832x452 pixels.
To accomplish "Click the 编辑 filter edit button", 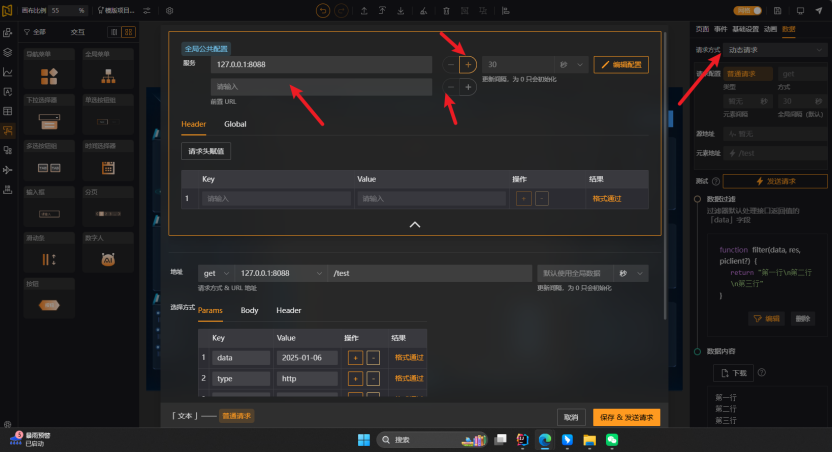I will [x=766, y=319].
